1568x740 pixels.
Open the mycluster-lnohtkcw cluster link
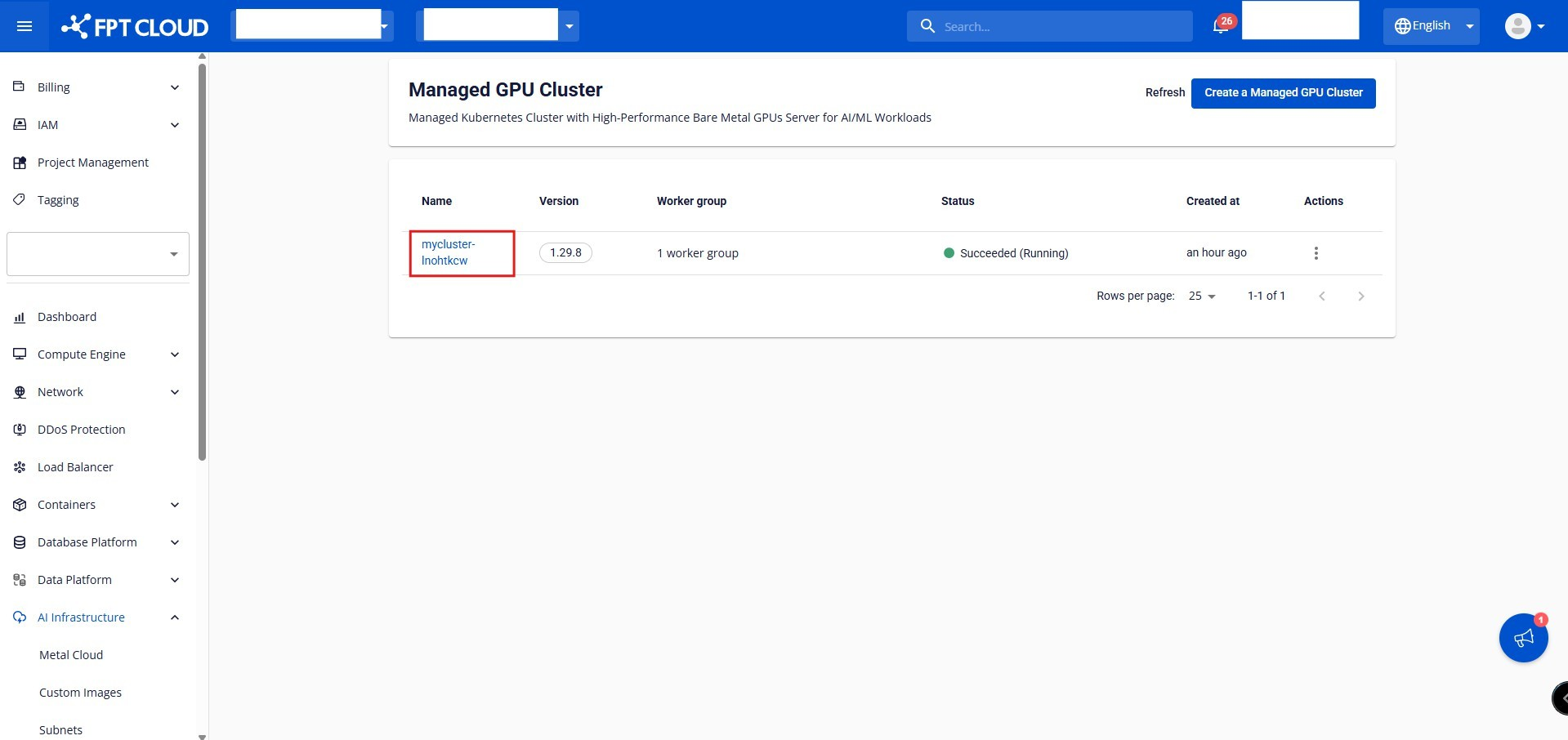tap(448, 252)
